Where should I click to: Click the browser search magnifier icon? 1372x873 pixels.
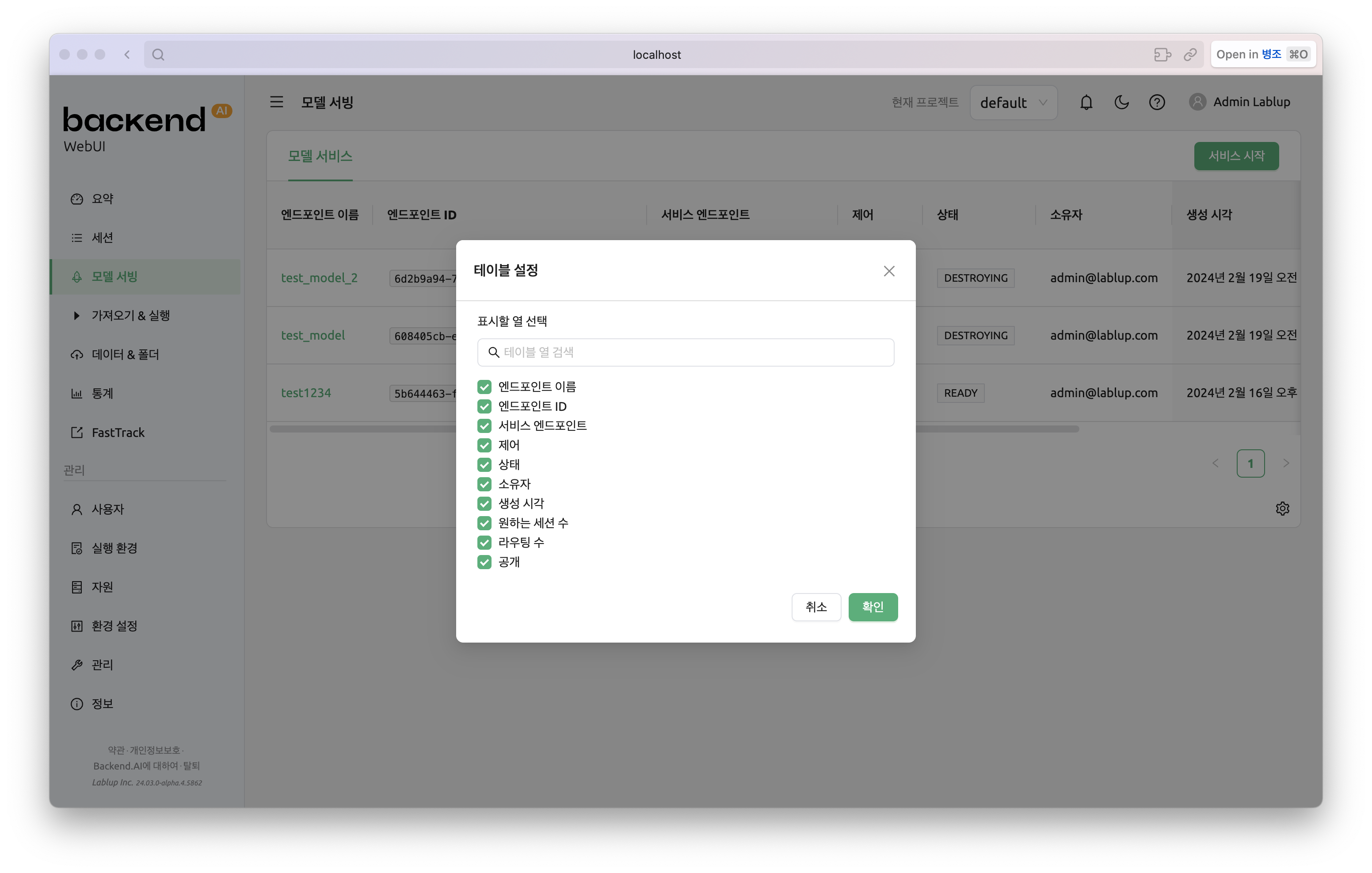(158, 55)
